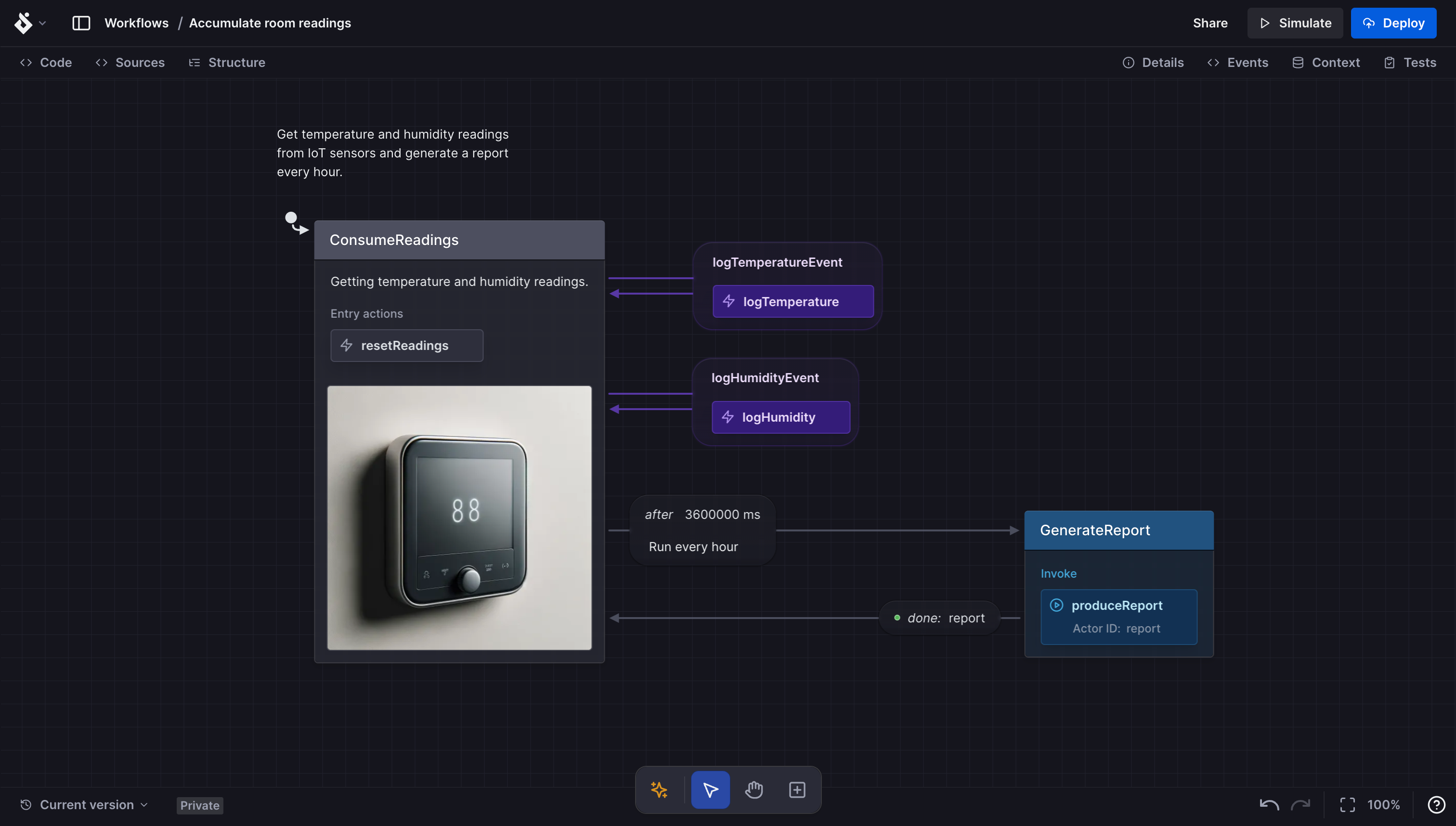The image size is (1456, 826).
Task: Toggle the left sidebar panel
Action: 80,23
